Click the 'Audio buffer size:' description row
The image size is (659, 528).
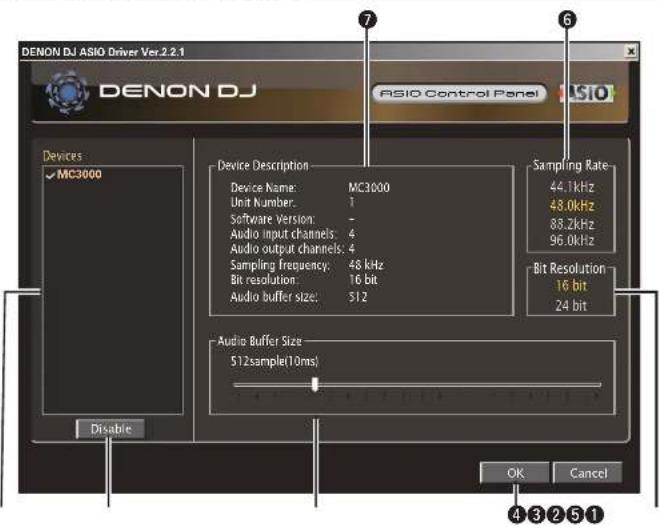tap(299, 297)
